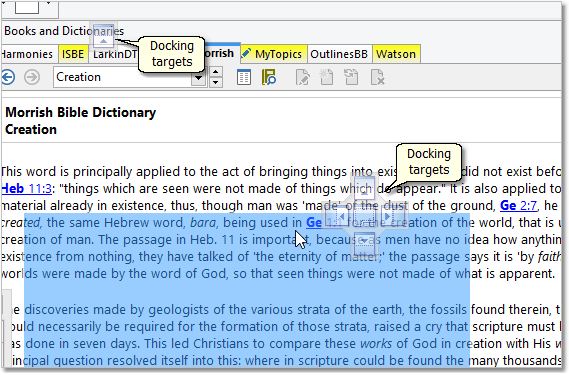Image resolution: width=569 pixels, height=375 pixels.
Task: Go forward with the grey right arrow
Action: coord(32,77)
